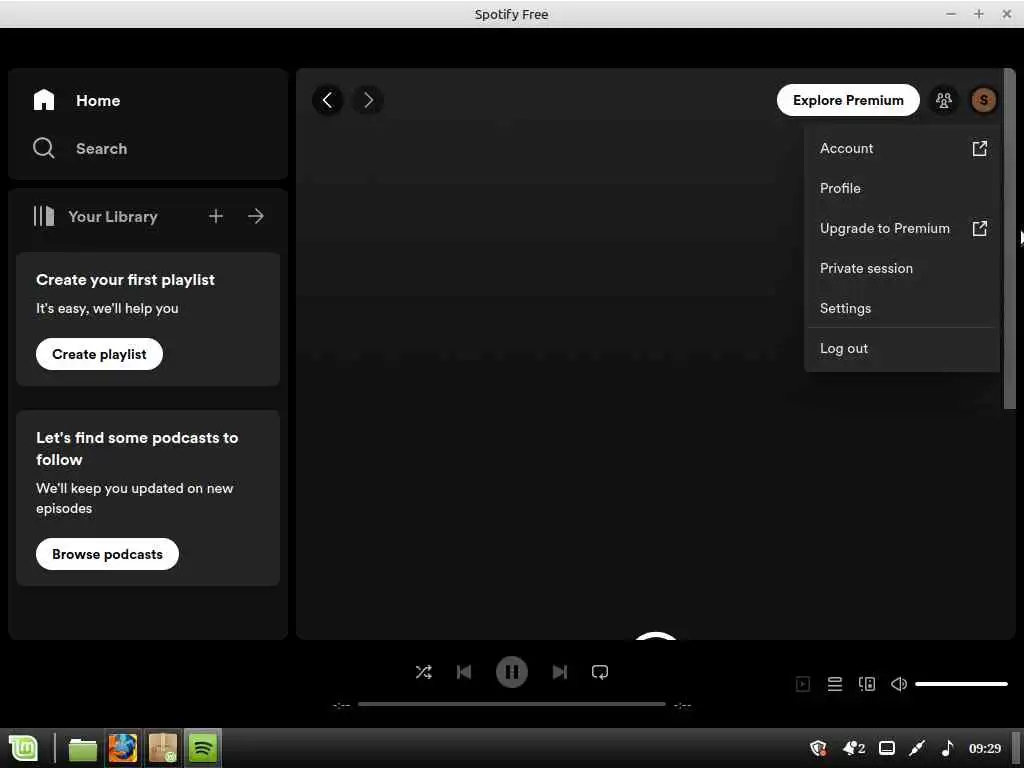The height and width of the screenshot is (768, 1024).
Task: Click Explore Premium button
Action: [848, 100]
